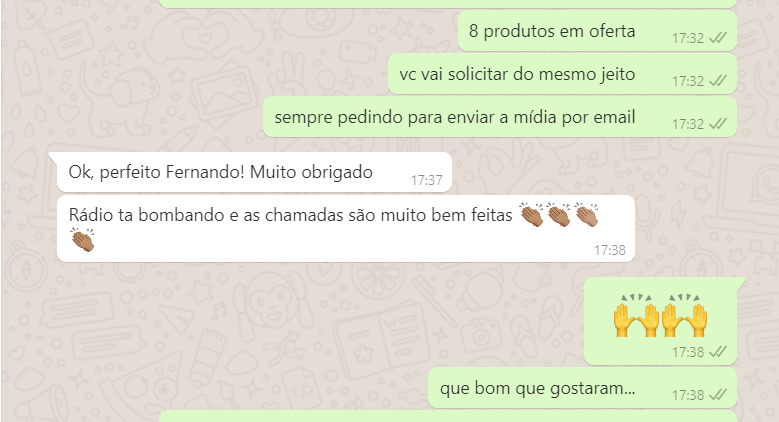
Task: Click the 'que bom que gostaram...' message
Action: pos(582,388)
